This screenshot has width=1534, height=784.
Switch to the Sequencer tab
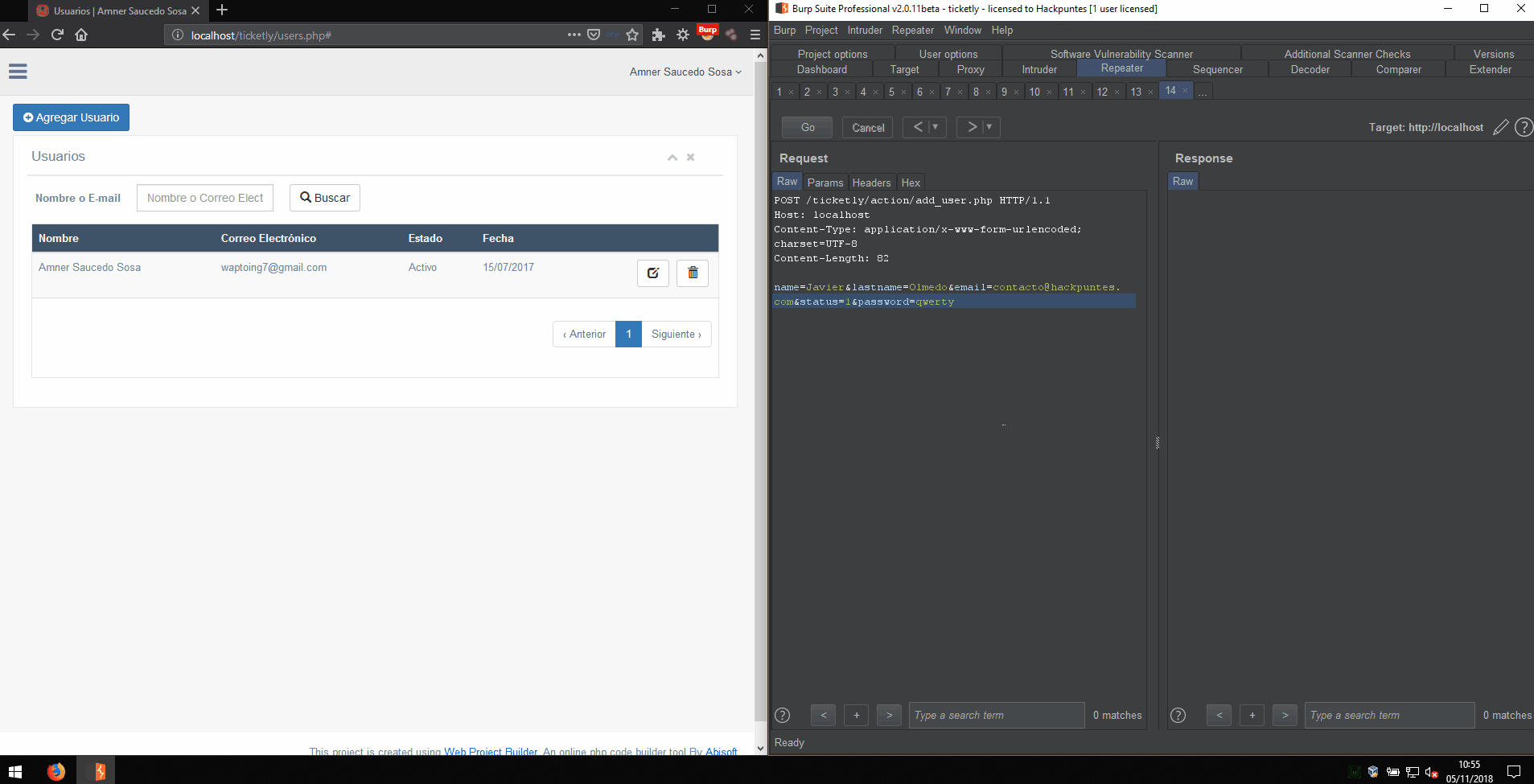(x=1218, y=70)
